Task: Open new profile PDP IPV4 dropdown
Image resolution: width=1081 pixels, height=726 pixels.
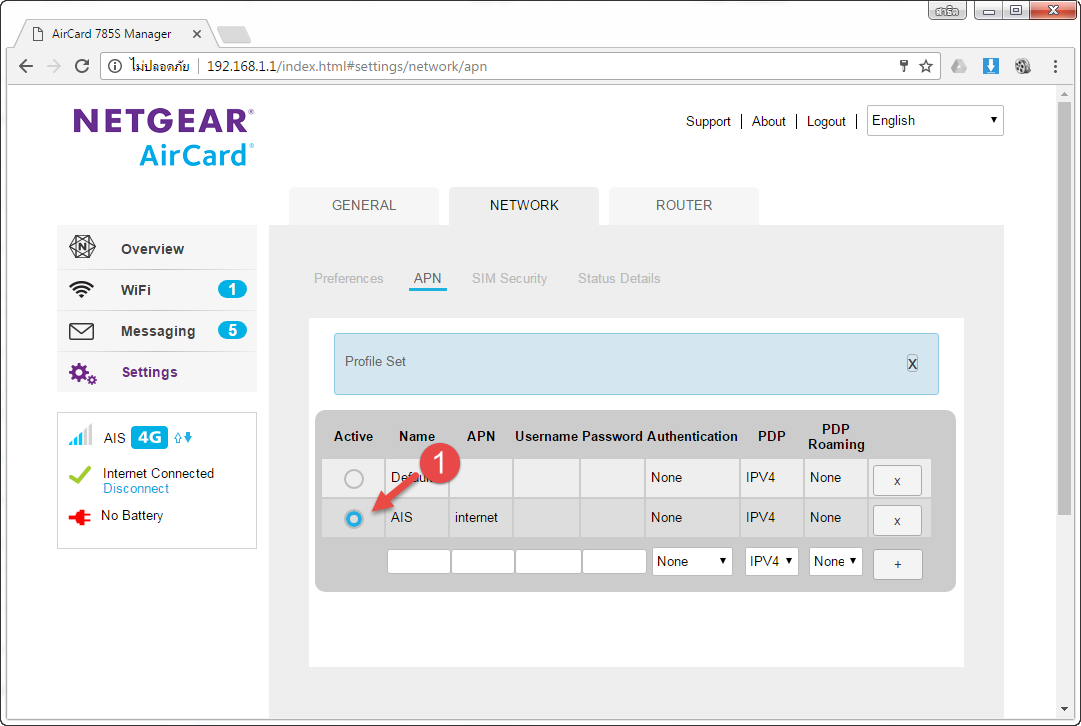Action: 771,561
